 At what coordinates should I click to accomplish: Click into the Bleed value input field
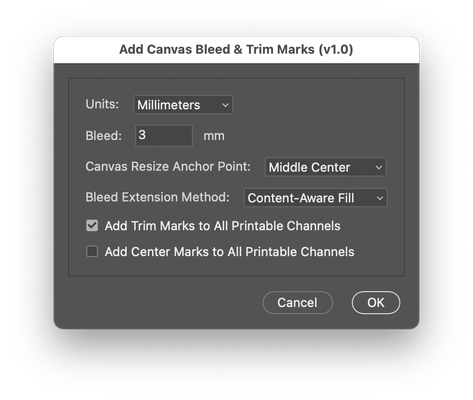(x=164, y=136)
